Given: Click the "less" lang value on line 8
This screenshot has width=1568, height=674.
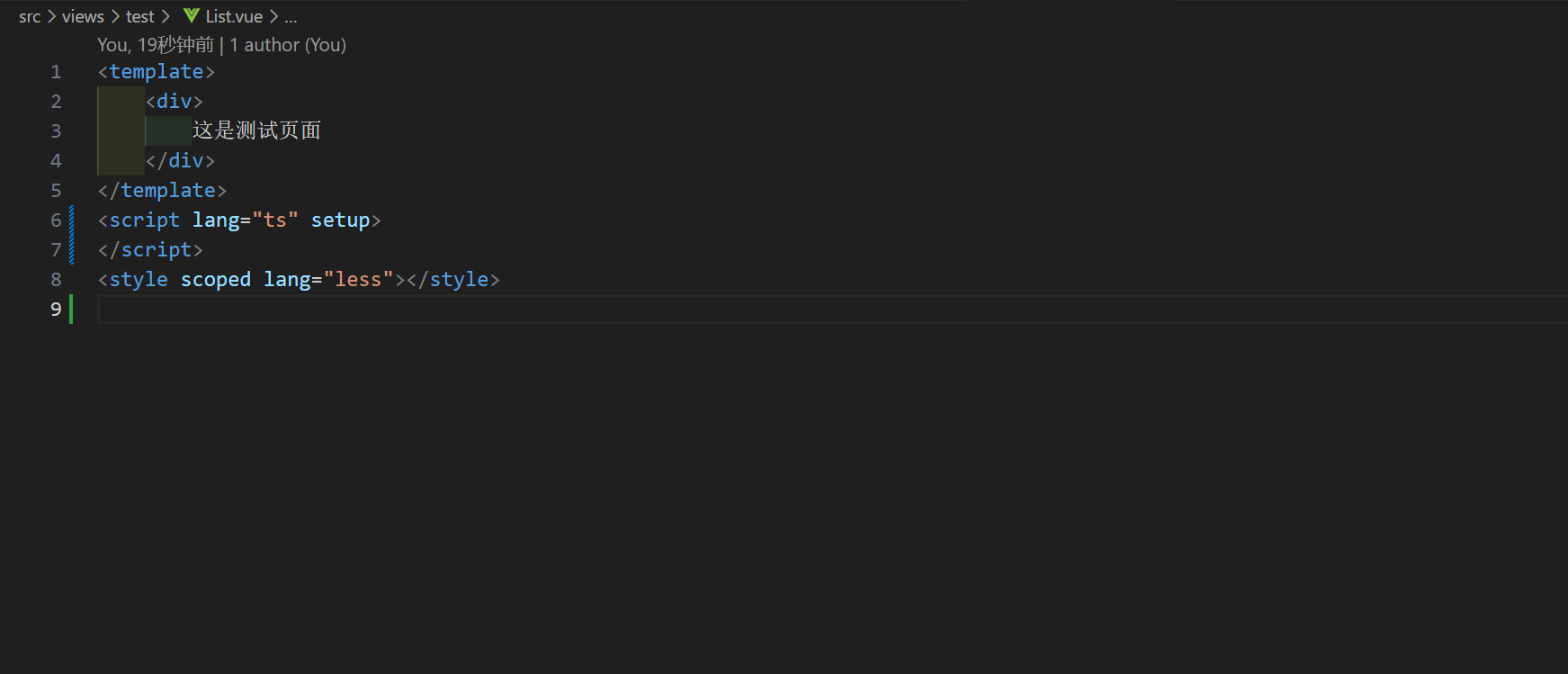Looking at the screenshot, I should point(358,280).
